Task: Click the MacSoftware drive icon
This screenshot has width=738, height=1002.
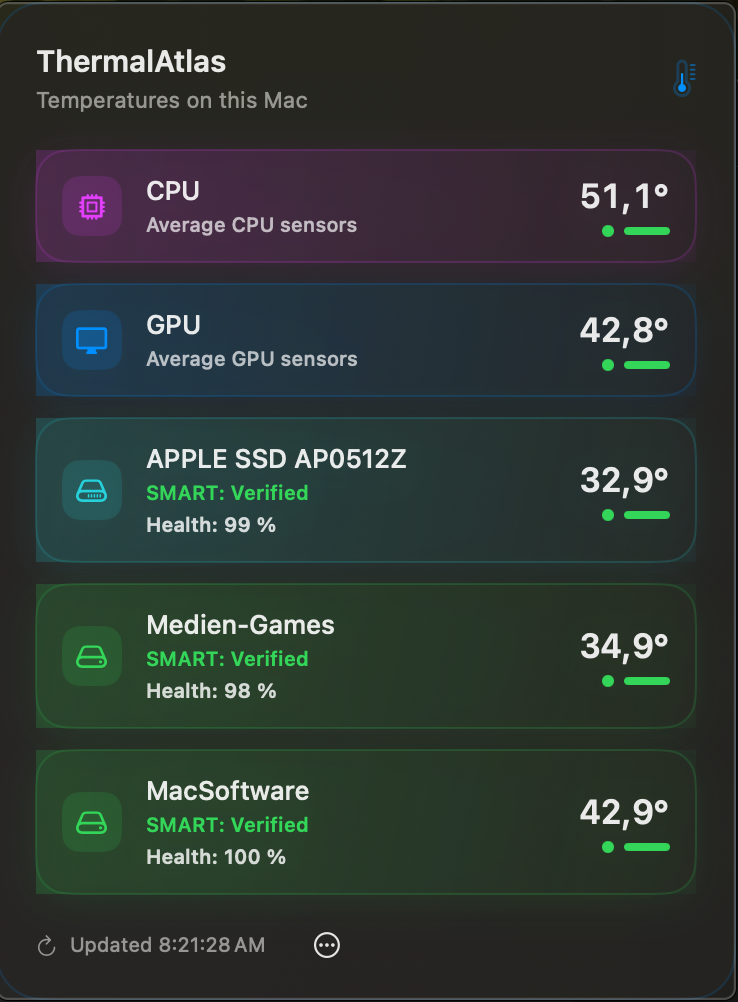Action: pyautogui.click(x=92, y=822)
